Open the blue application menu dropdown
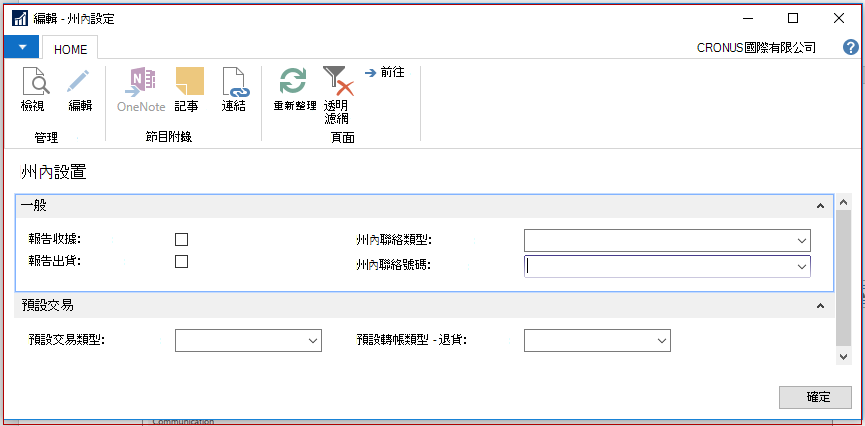This screenshot has height=426, width=865. pyautogui.click(x=22, y=47)
